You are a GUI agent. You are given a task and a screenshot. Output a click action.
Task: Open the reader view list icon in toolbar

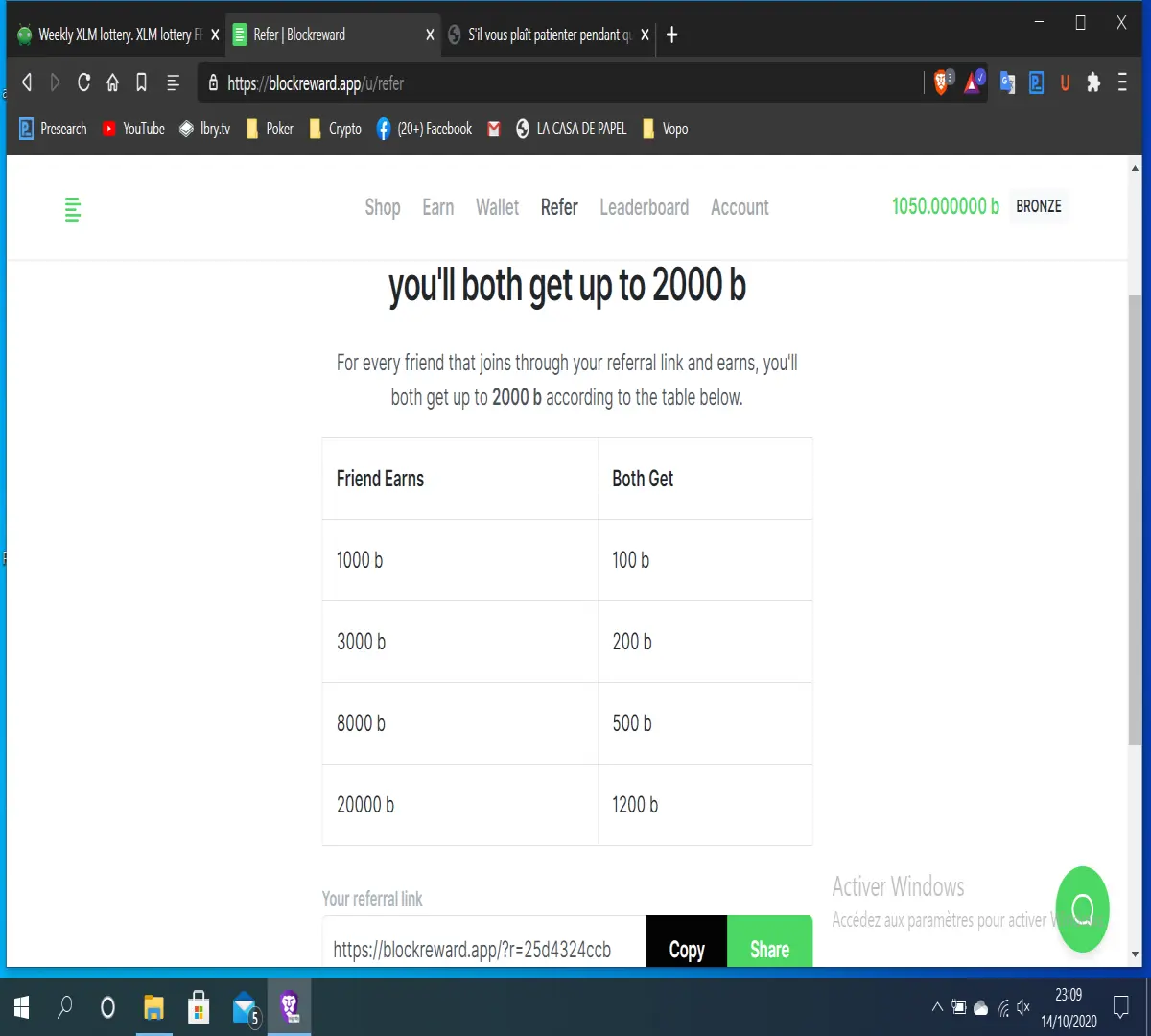173,83
